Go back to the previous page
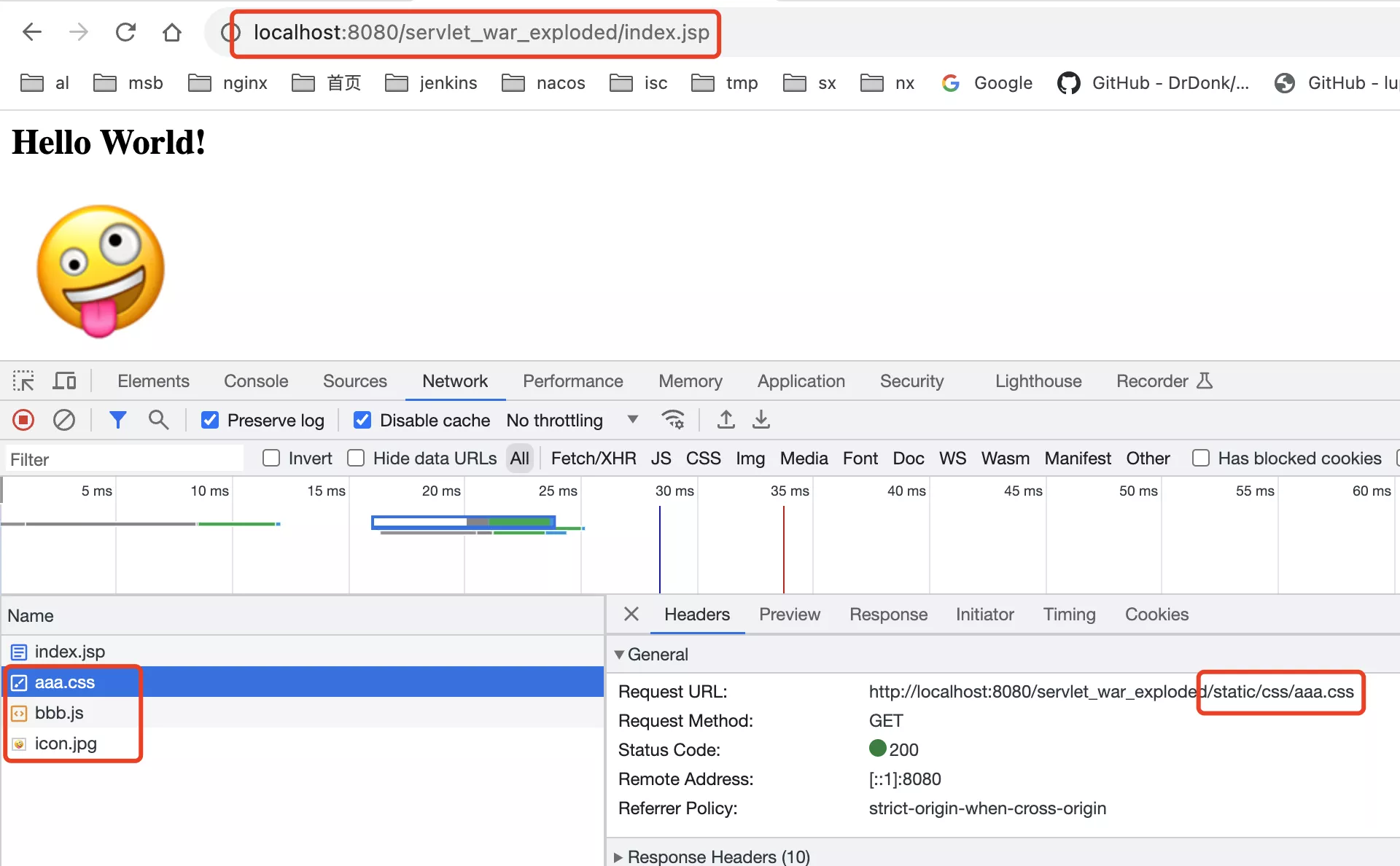Screen dimensions: 1400x866 pyautogui.click(x=32, y=32)
